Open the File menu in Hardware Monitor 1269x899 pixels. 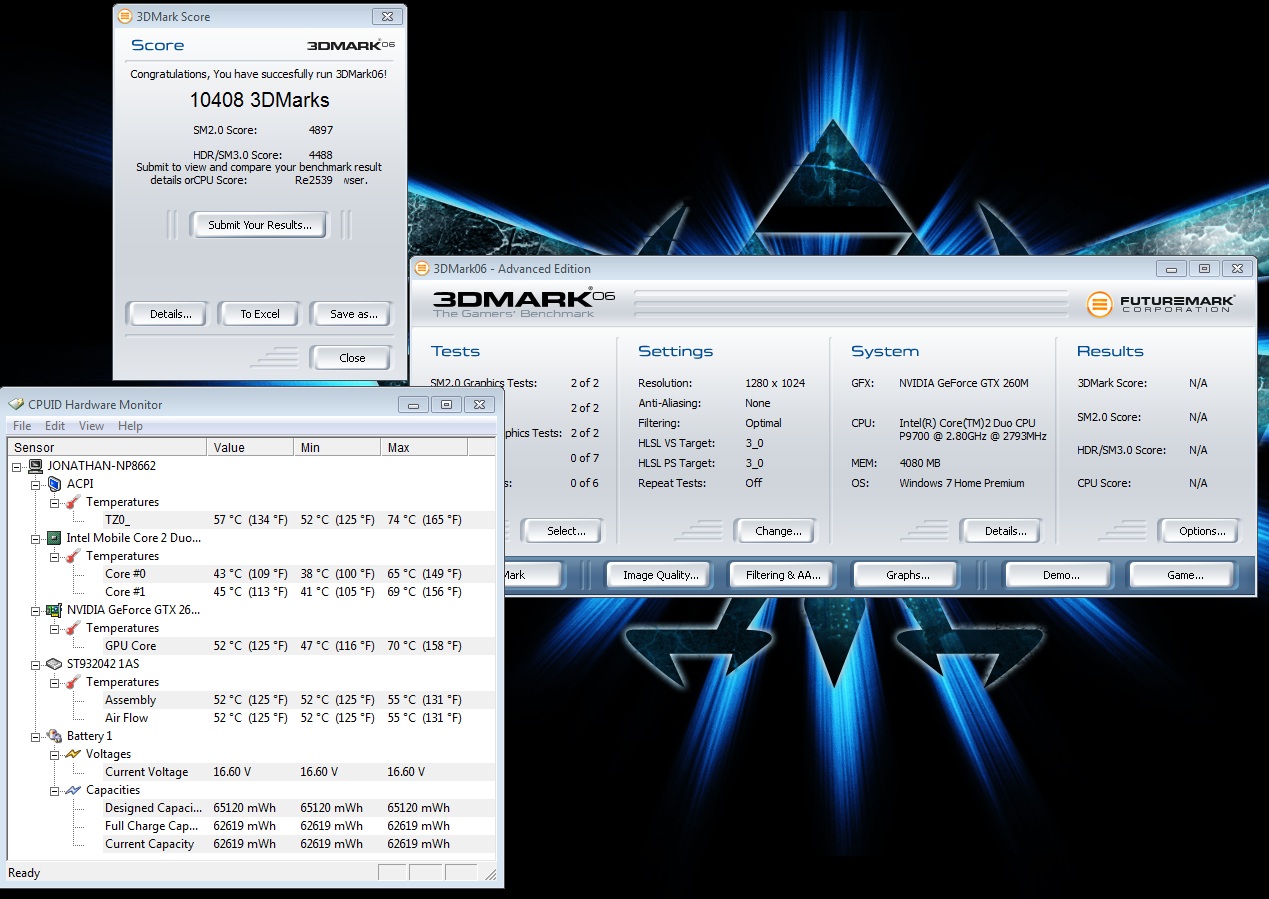[x=22, y=426]
